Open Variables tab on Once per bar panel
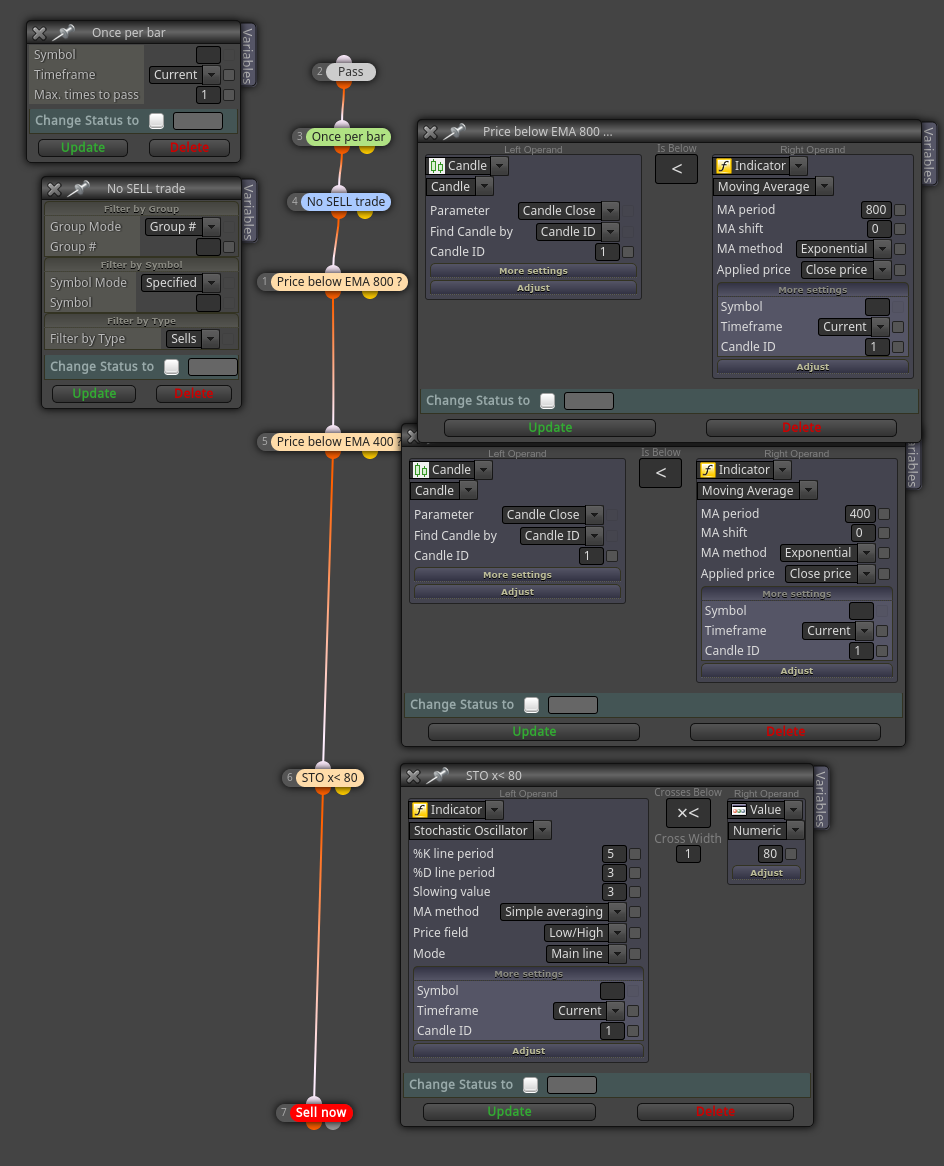Viewport: 944px width, 1166px height. (248, 54)
